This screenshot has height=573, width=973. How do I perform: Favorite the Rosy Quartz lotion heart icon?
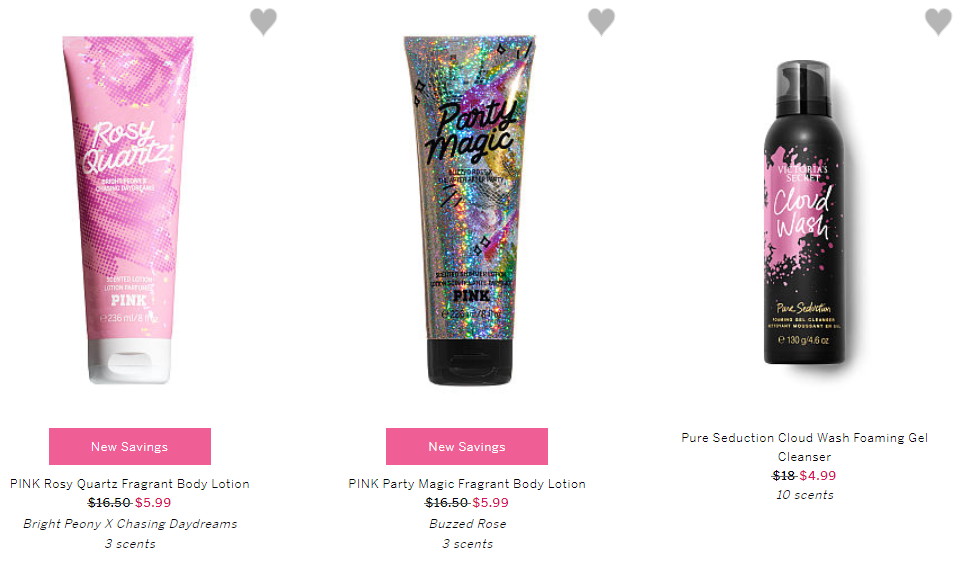click(x=263, y=22)
